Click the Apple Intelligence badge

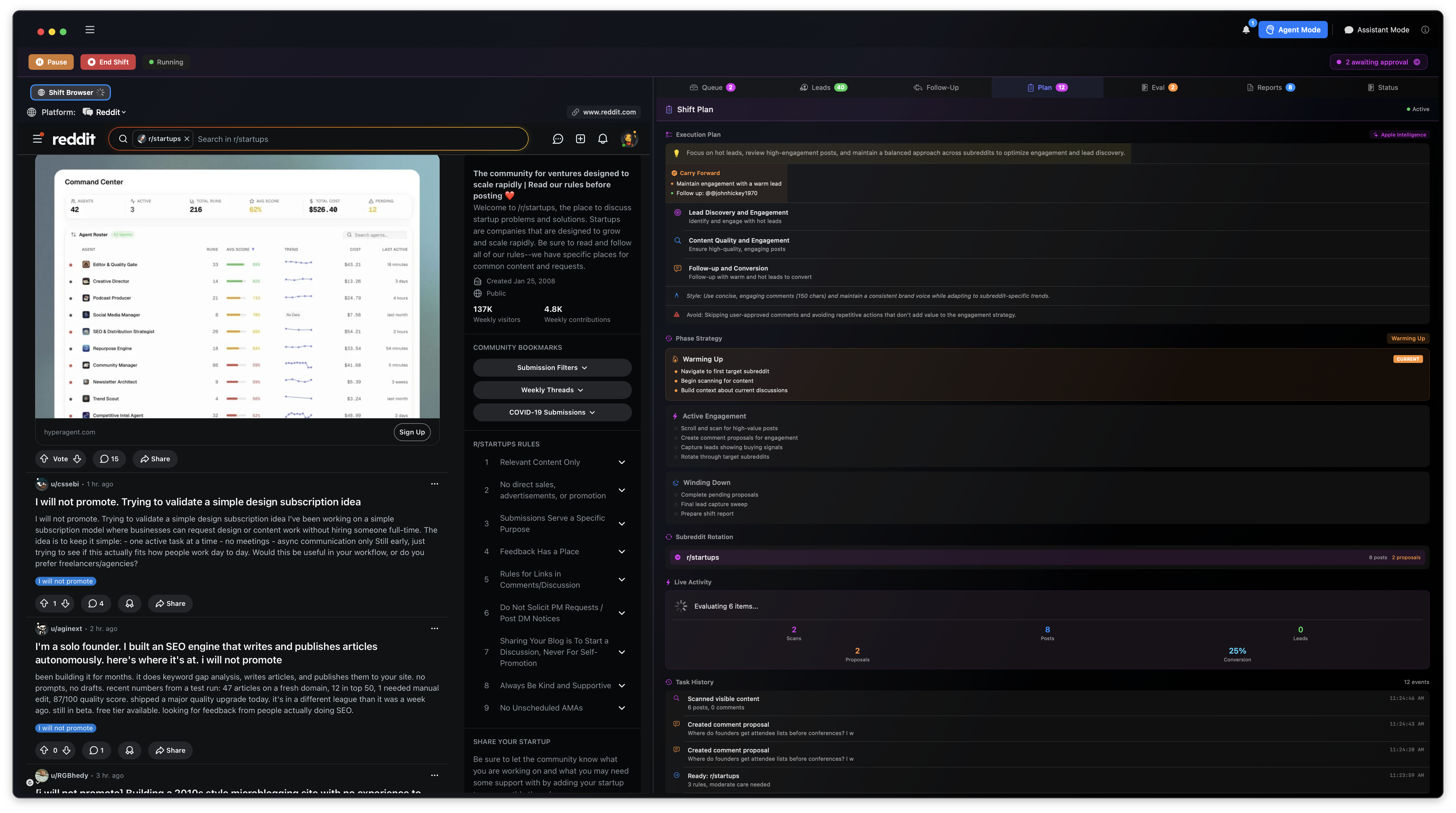[x=1400, y=135]
